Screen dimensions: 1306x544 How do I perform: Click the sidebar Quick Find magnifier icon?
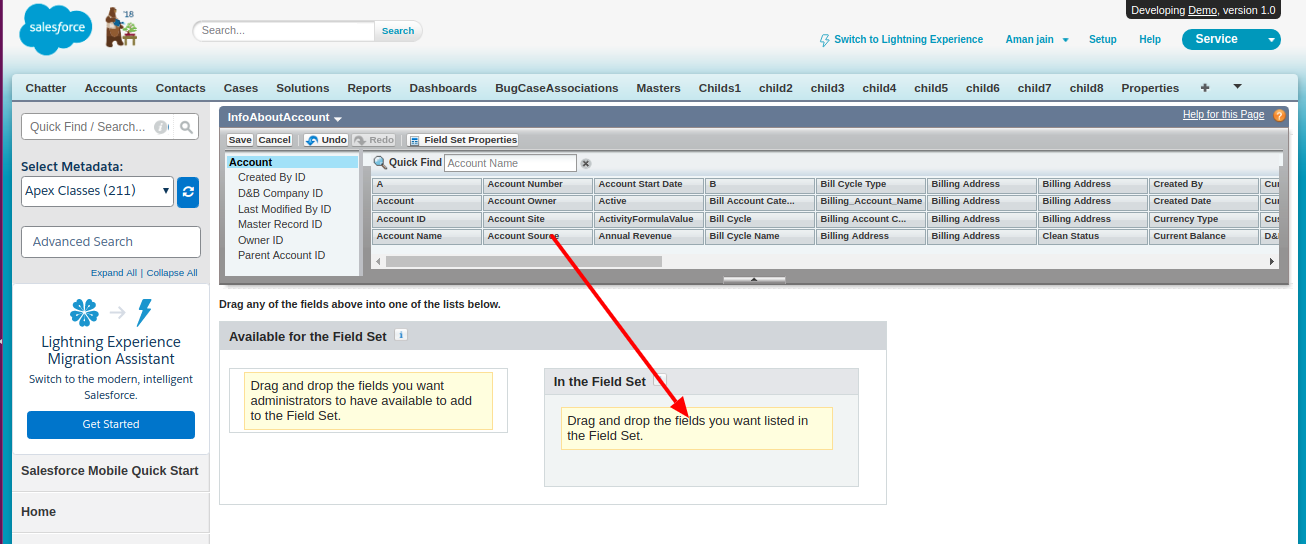186,127
